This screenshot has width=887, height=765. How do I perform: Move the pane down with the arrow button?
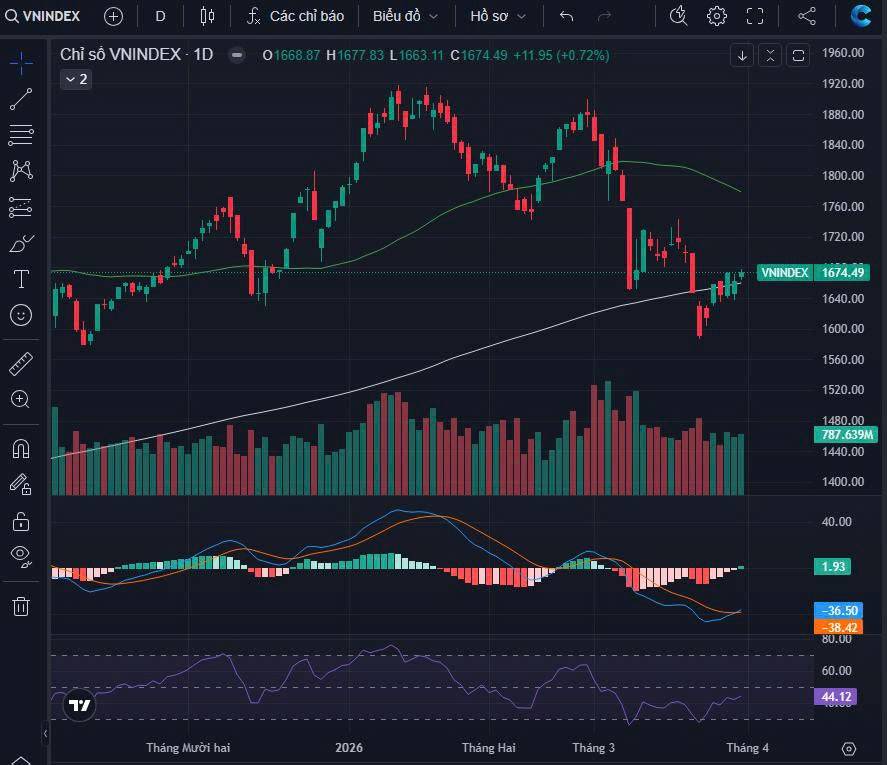(x=742, y=55)
